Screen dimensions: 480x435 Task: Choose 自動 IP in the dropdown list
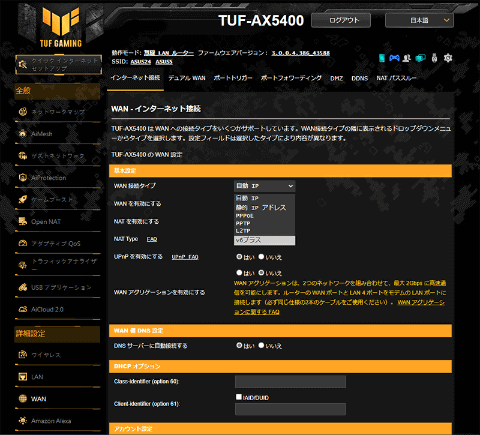pos(264,198)
